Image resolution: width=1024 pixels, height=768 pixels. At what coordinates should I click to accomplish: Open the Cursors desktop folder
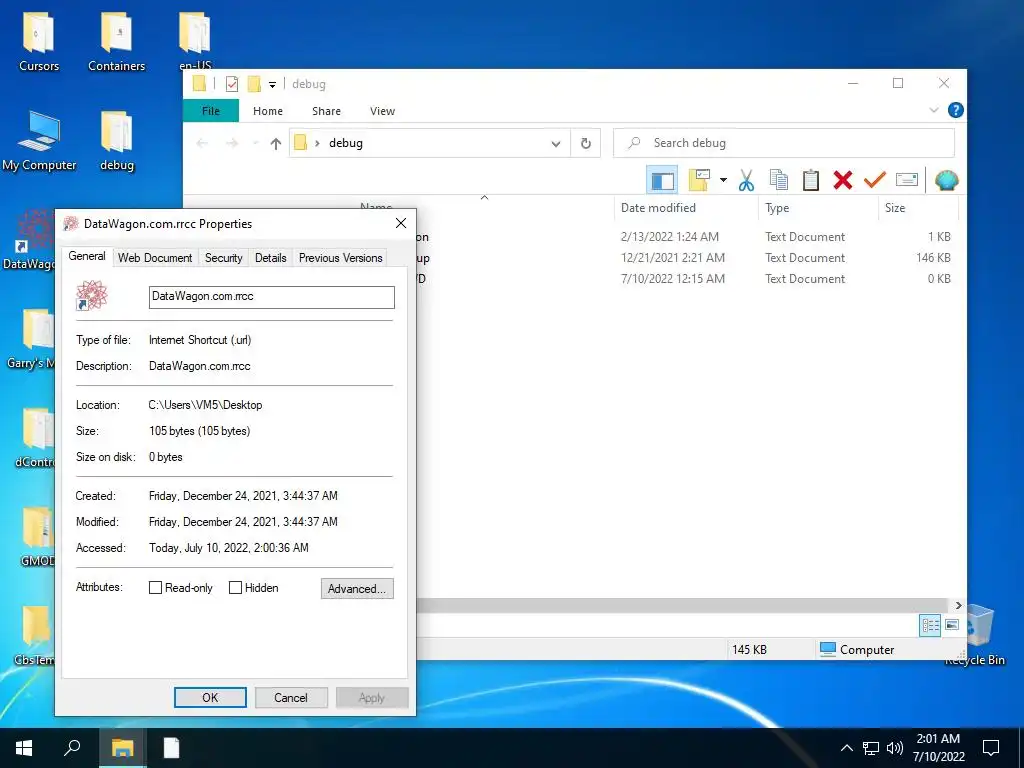pos(39,40)
